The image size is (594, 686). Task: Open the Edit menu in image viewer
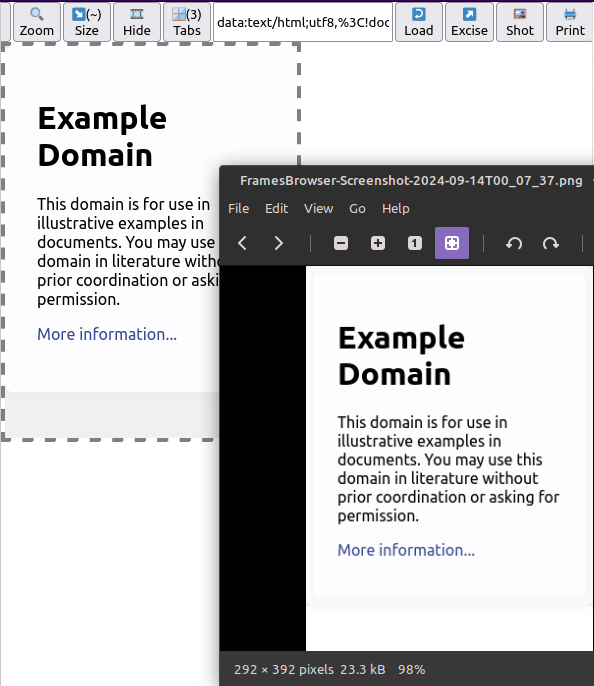[276, 209]
